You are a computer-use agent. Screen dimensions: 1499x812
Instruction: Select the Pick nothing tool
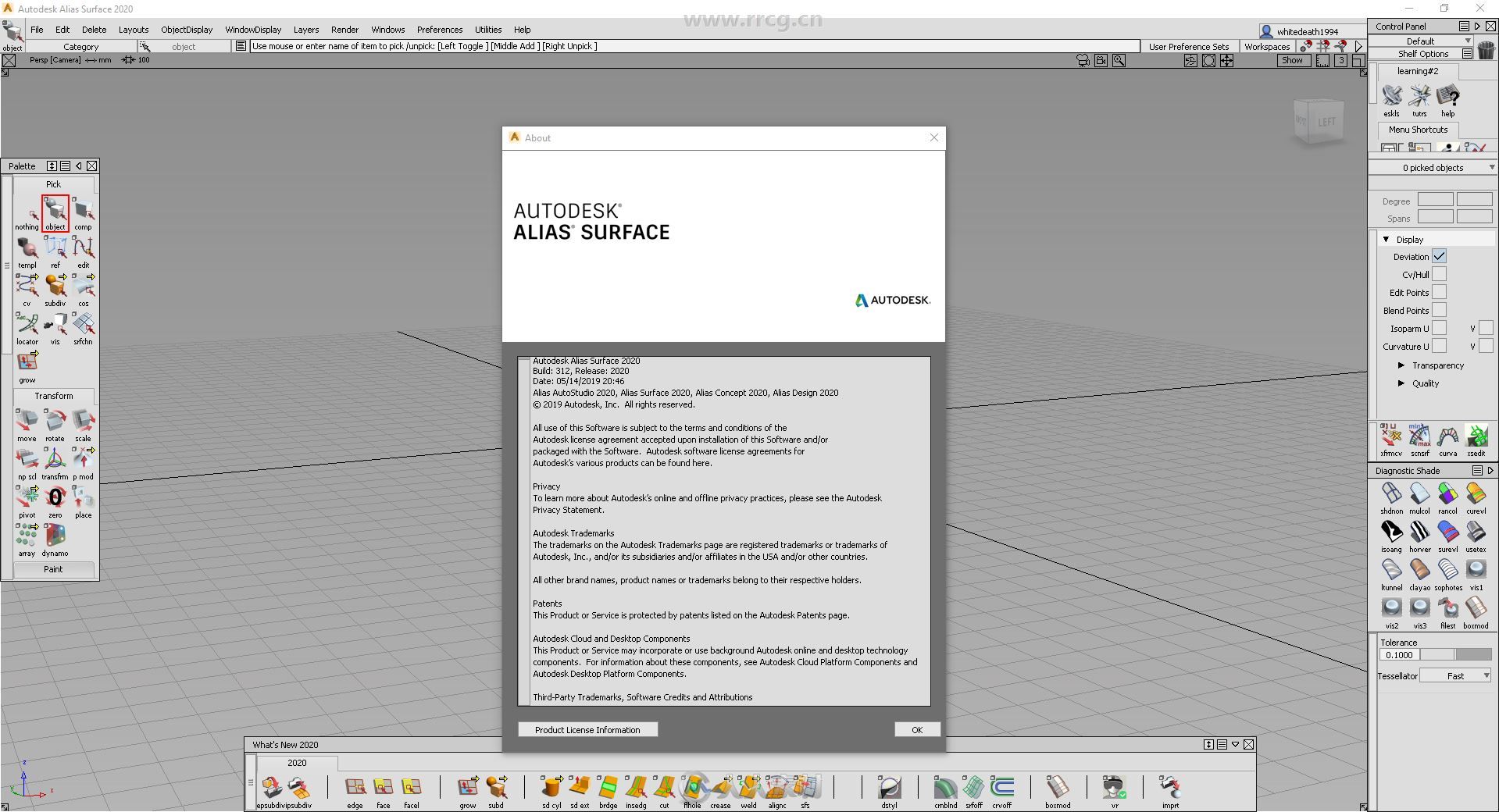pos(27,214)
